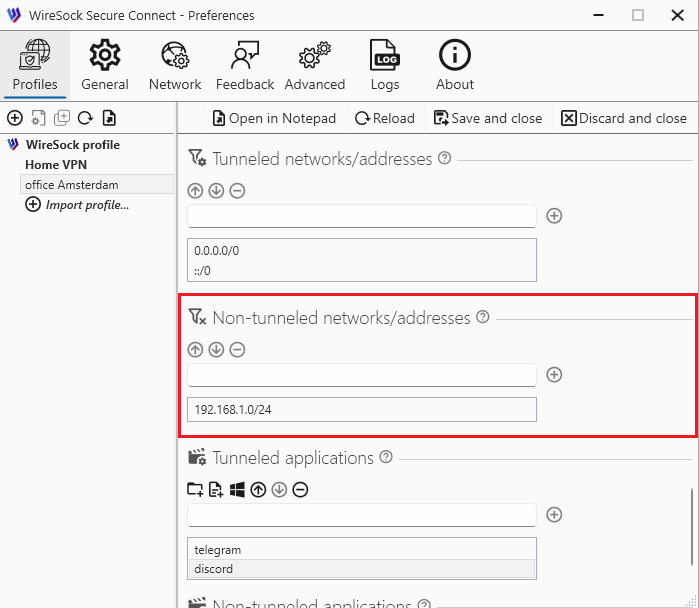Select 0.0.0.0/0 in tunneled networks
Image resolution: width=699 pixels, height=608 pixels.
tap(362, 251)
